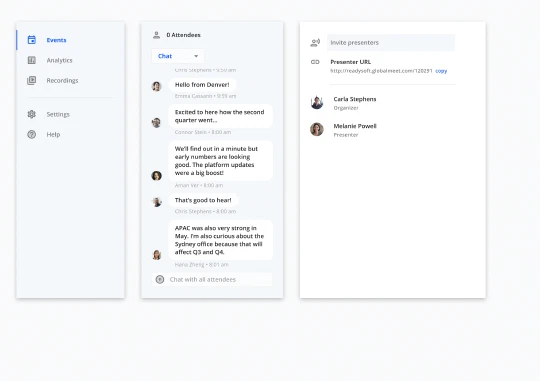Click the emoji icon in chat input
The width and height of the screenshot is (540, 381).
[160, 279]
